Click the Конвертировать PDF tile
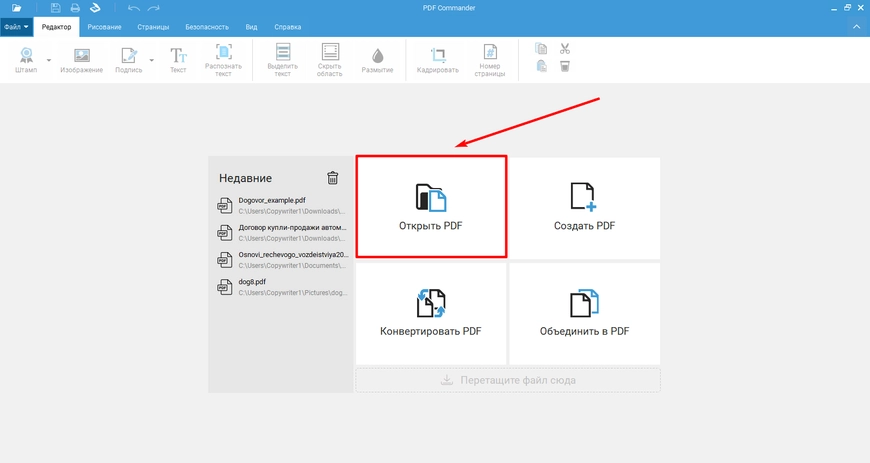This screenshot has width=870, height=463. pos(431,314)
